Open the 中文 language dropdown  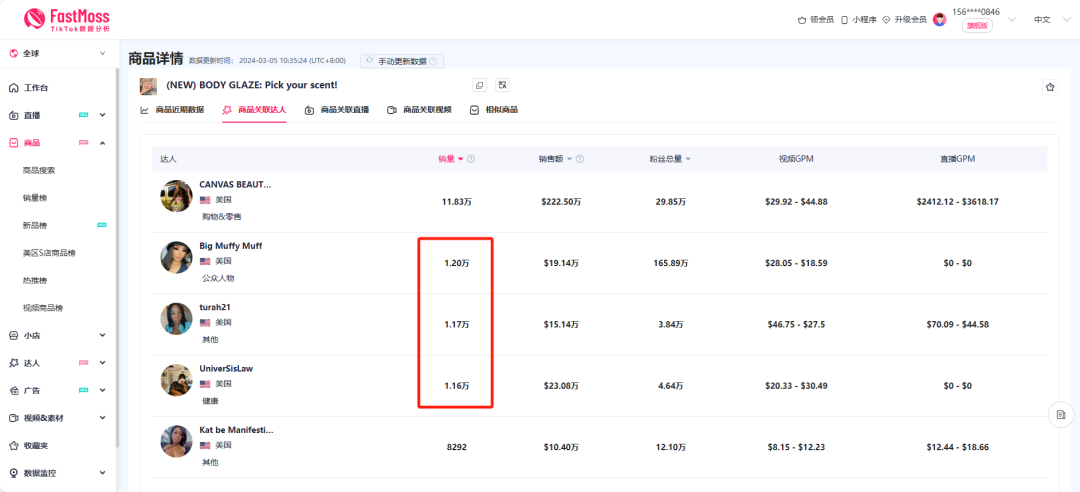[x=1047, y=19]
